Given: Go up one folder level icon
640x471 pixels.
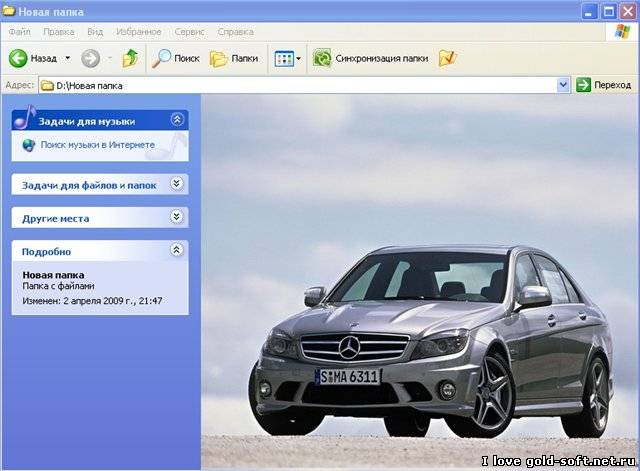Looking at the screenshot, I should tap(130, 58).
